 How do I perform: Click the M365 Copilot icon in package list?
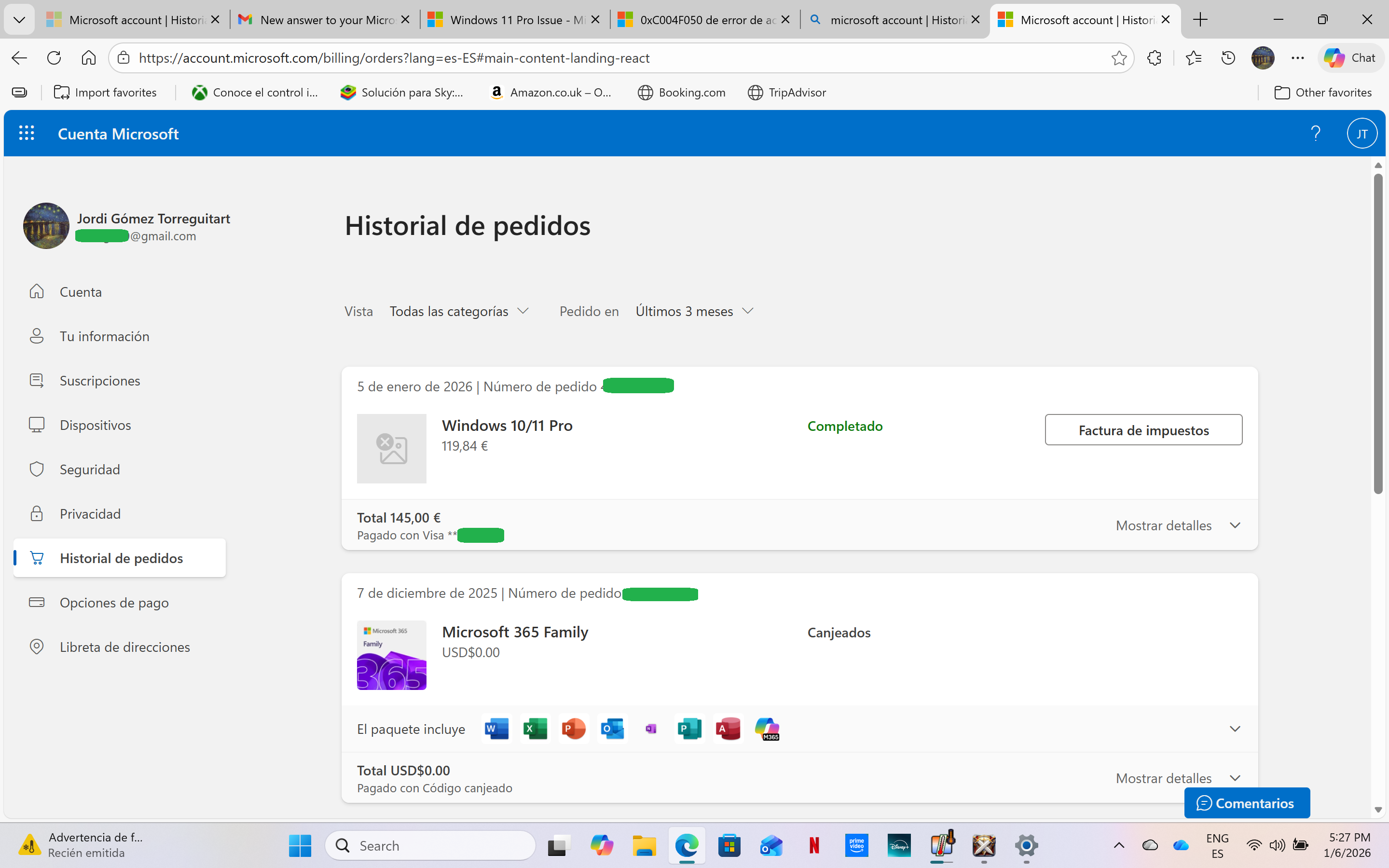(x=767, y=729)
